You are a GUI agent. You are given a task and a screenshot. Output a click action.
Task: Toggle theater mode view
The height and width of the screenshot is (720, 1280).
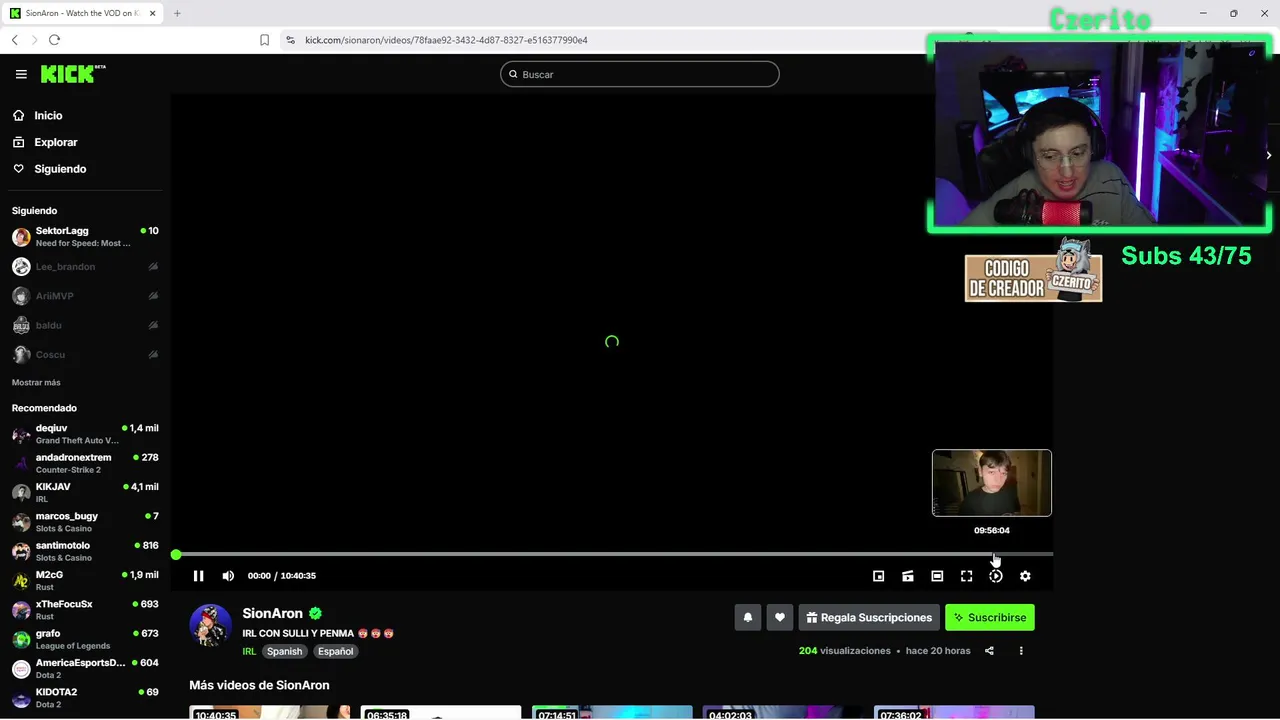pyautogui.click(x=937, y=576)
